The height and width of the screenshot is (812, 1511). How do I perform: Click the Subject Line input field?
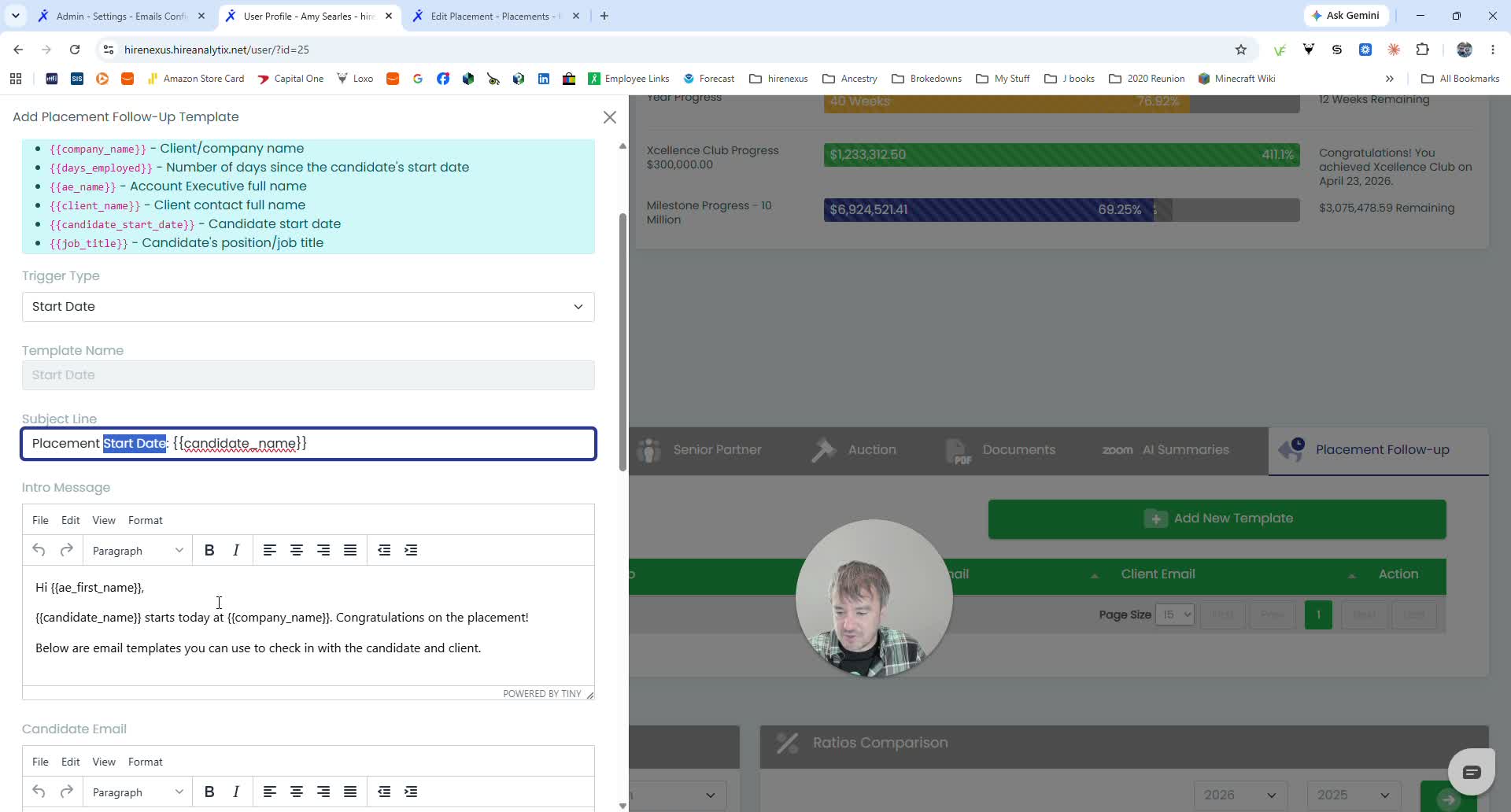coord(308,444)
